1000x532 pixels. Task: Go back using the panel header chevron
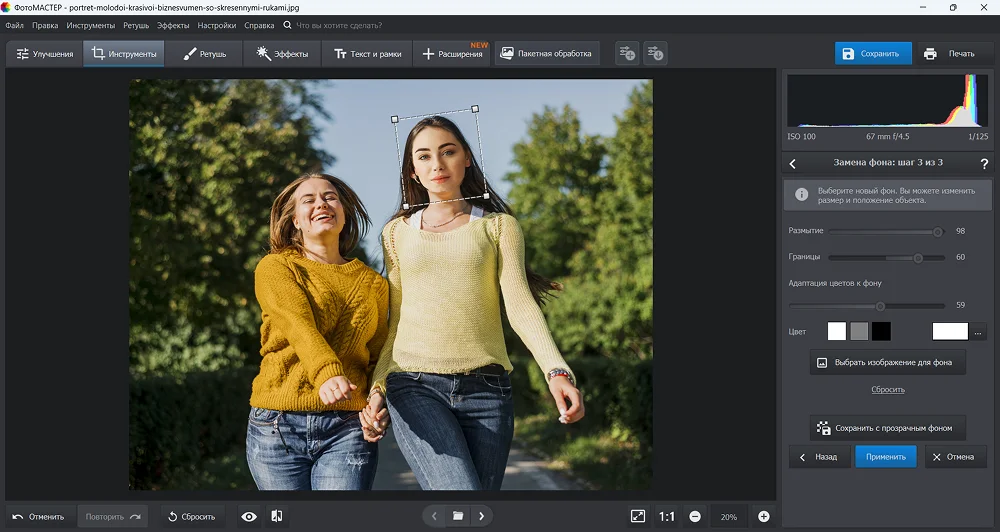[793, 163]
